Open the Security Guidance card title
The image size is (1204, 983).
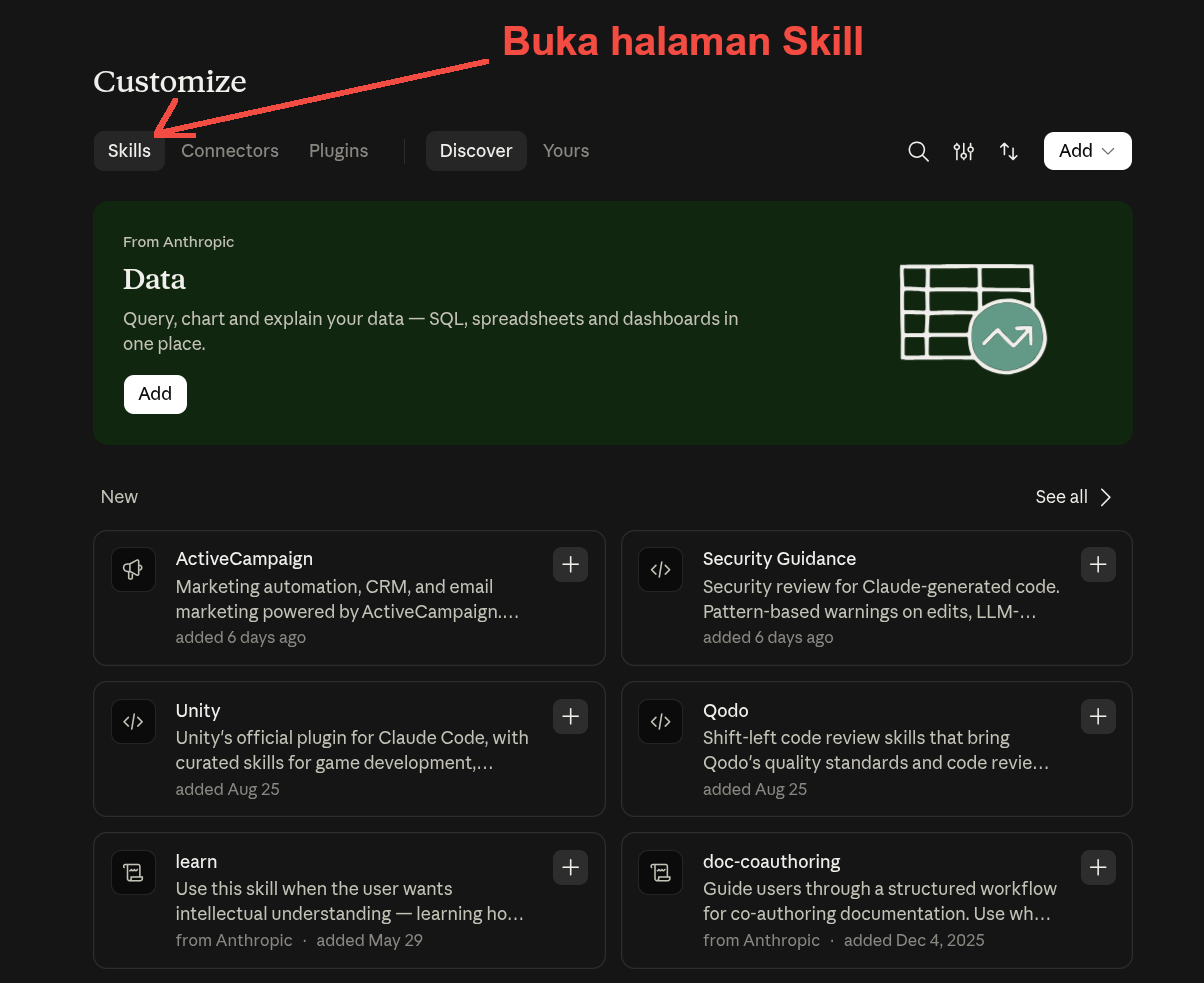point(779,559)
